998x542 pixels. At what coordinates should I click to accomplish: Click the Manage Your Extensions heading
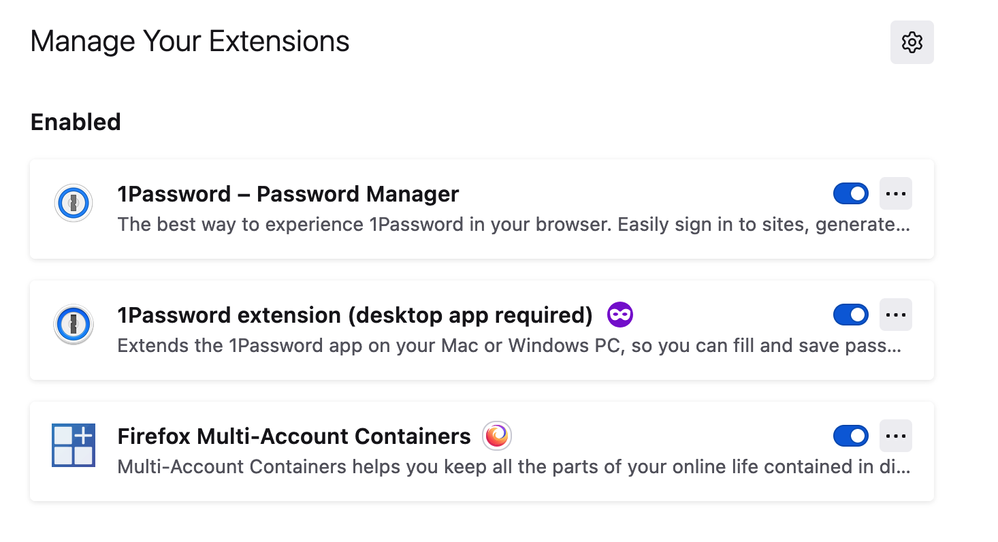point(190,42)
